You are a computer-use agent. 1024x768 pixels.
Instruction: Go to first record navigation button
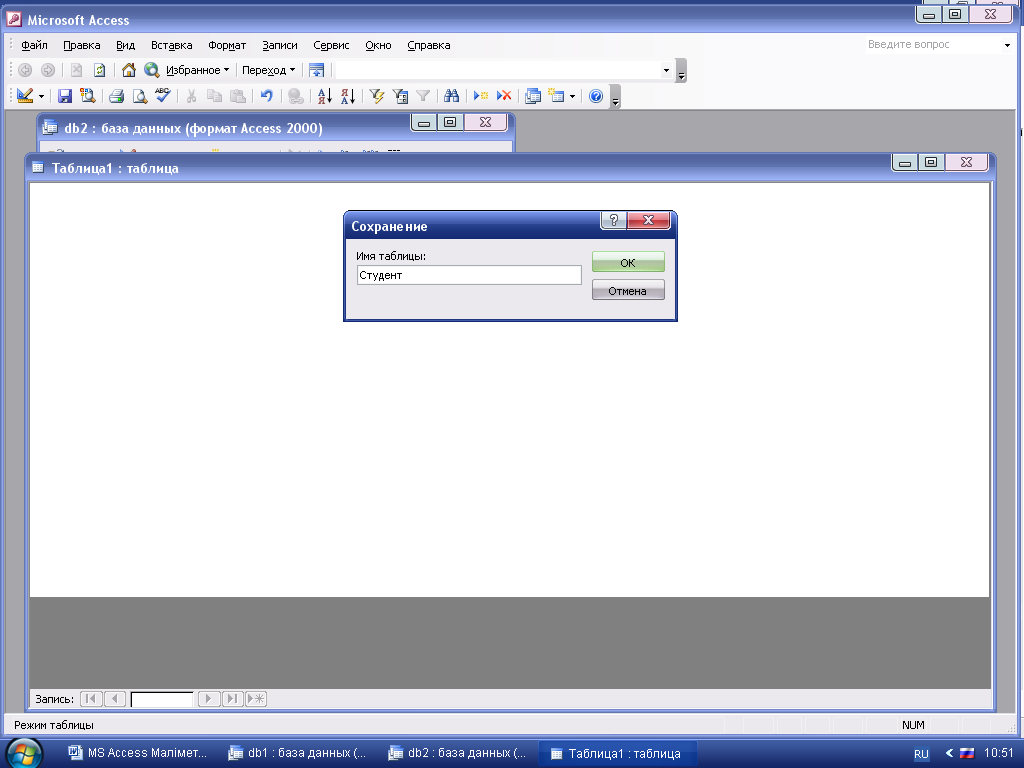click(91, 699)
